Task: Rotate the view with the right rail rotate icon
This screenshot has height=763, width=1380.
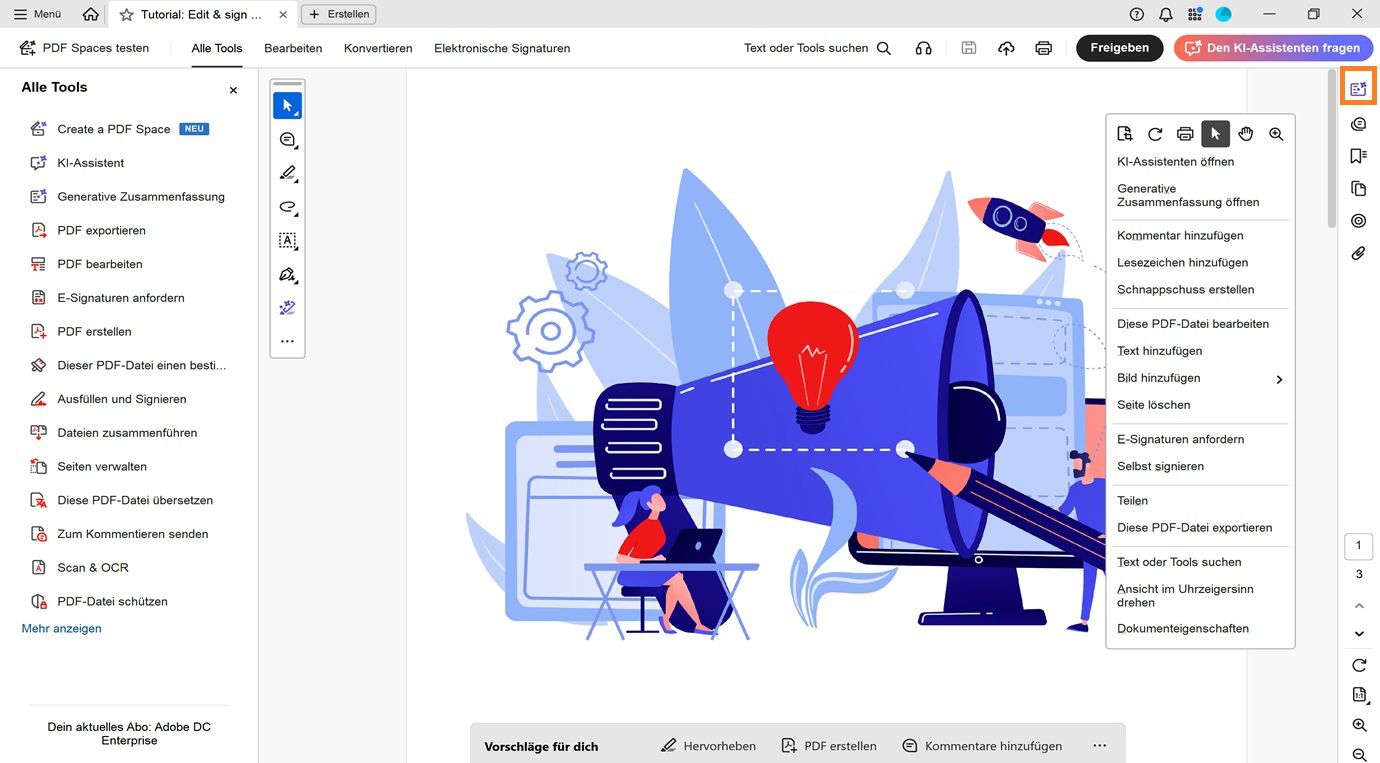Action: tap(1359, 665)
